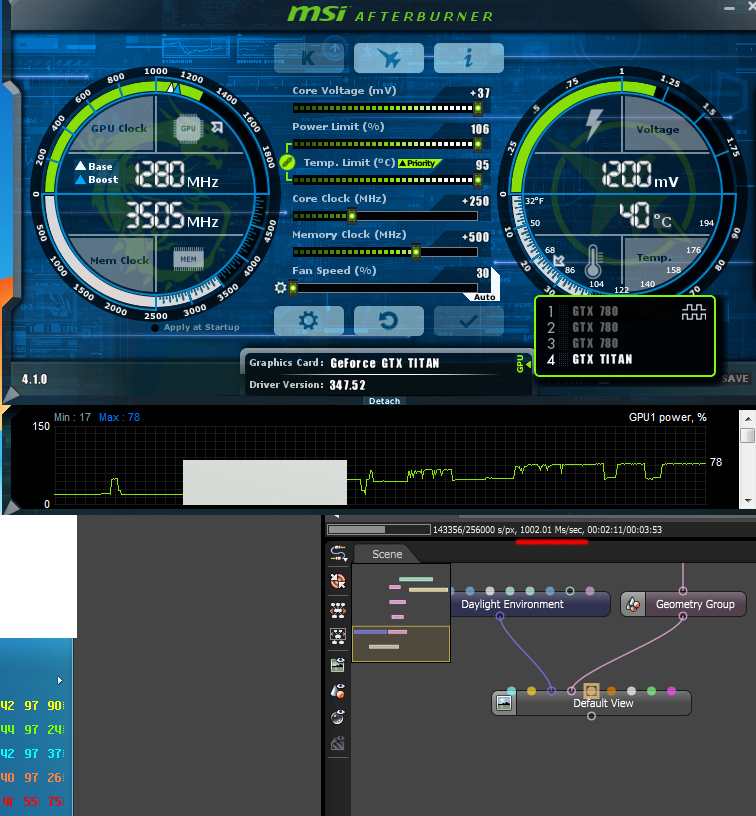Viewport: 756px width, 816px height.
Task: Expand the left panel arrow above temperature readings
Action: tap(60, 681)
